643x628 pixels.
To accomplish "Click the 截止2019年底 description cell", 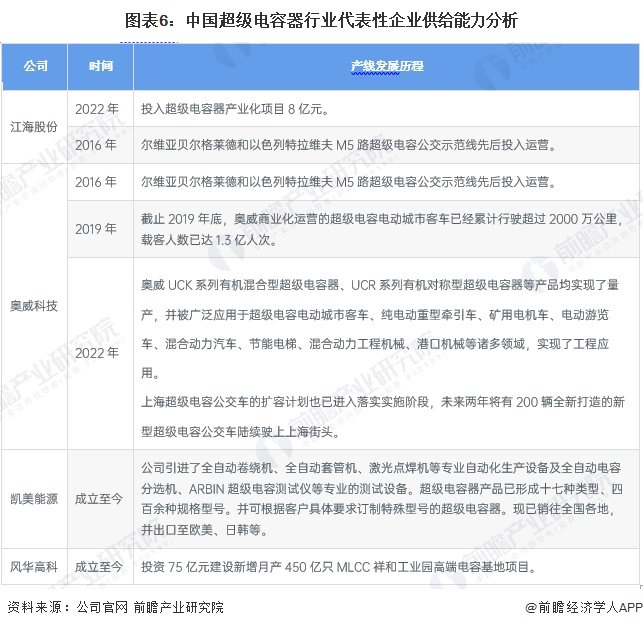I will [386, 229].
